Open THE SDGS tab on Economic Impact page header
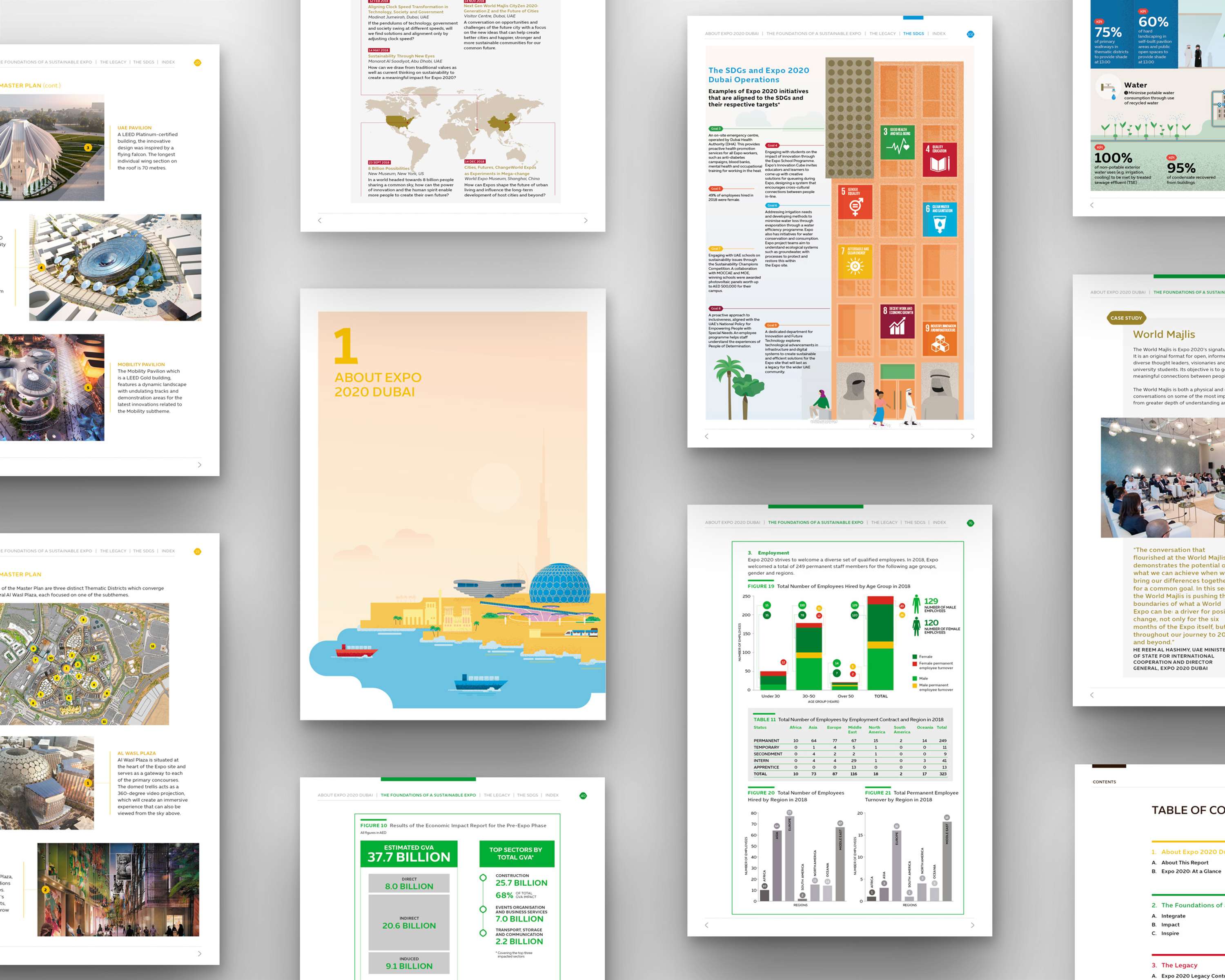 (527, 795)
